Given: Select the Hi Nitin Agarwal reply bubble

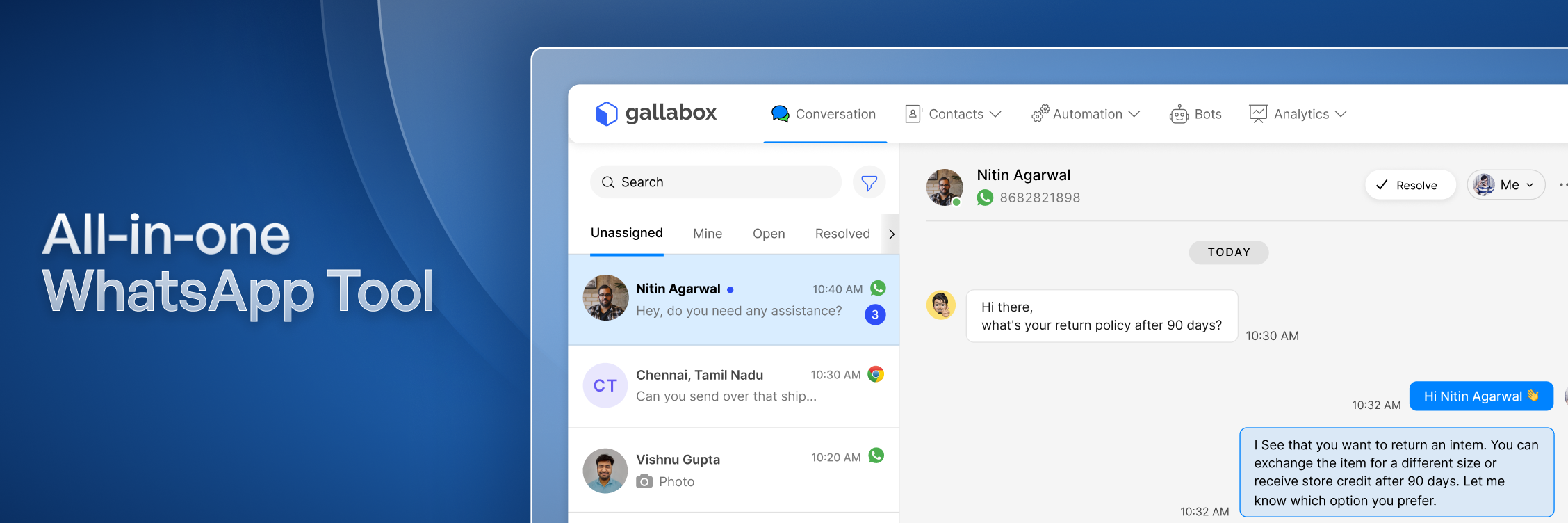Looking at the screenshot, I should 1481,396.
